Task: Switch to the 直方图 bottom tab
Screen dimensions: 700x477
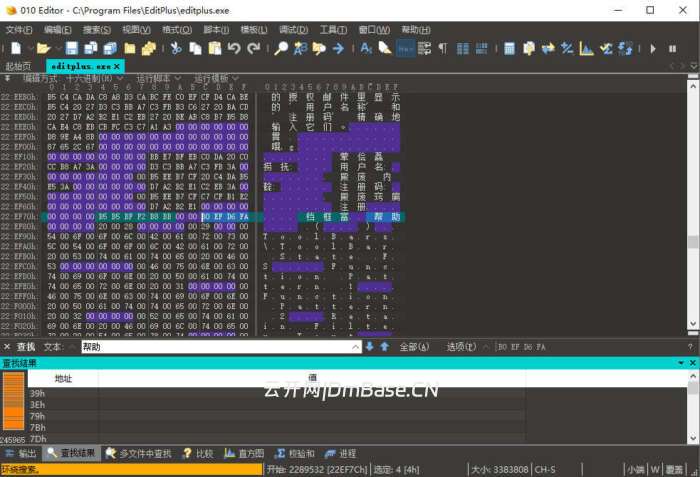Action: [244, 454]
